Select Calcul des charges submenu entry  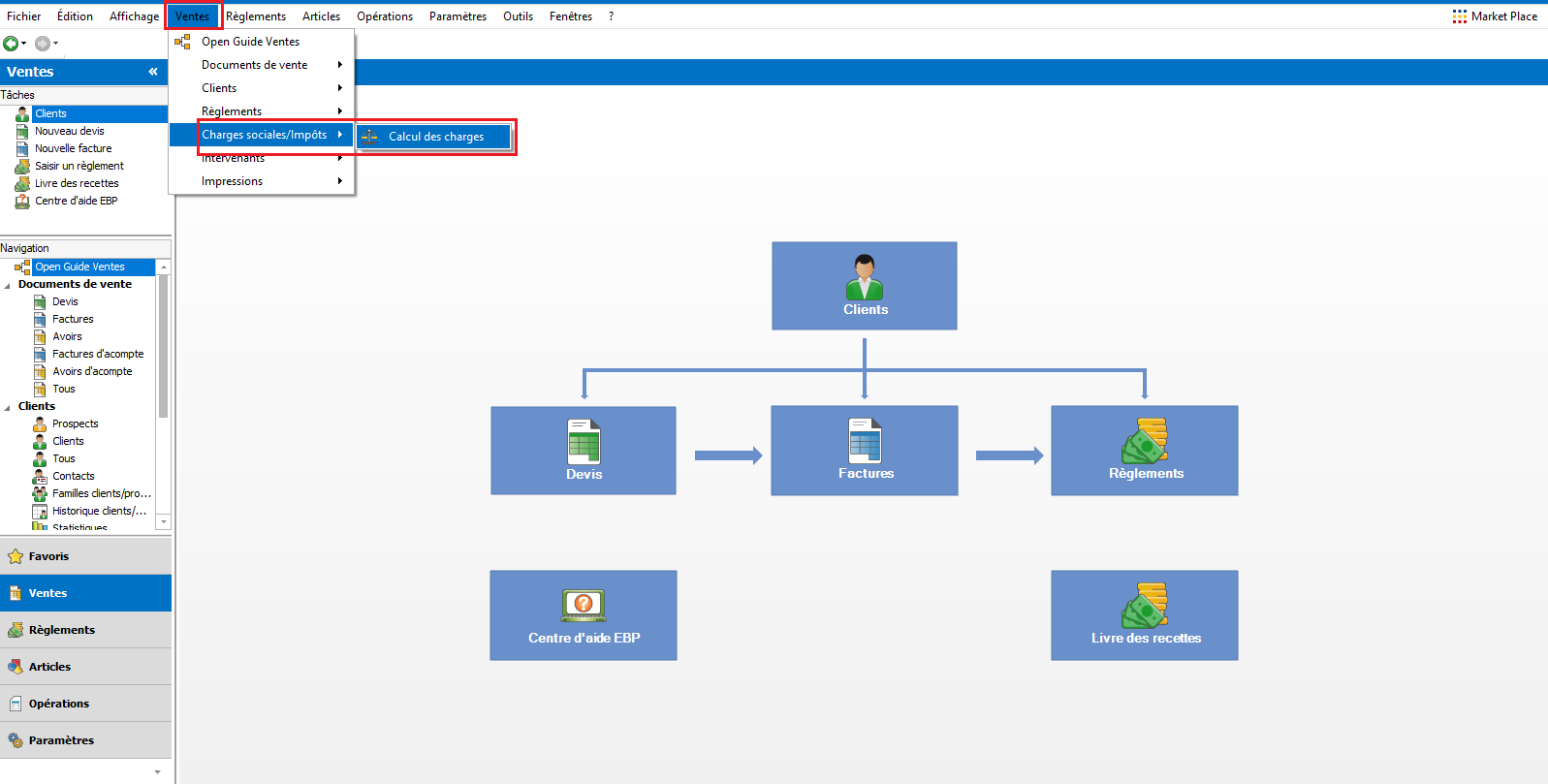point(434,137)
